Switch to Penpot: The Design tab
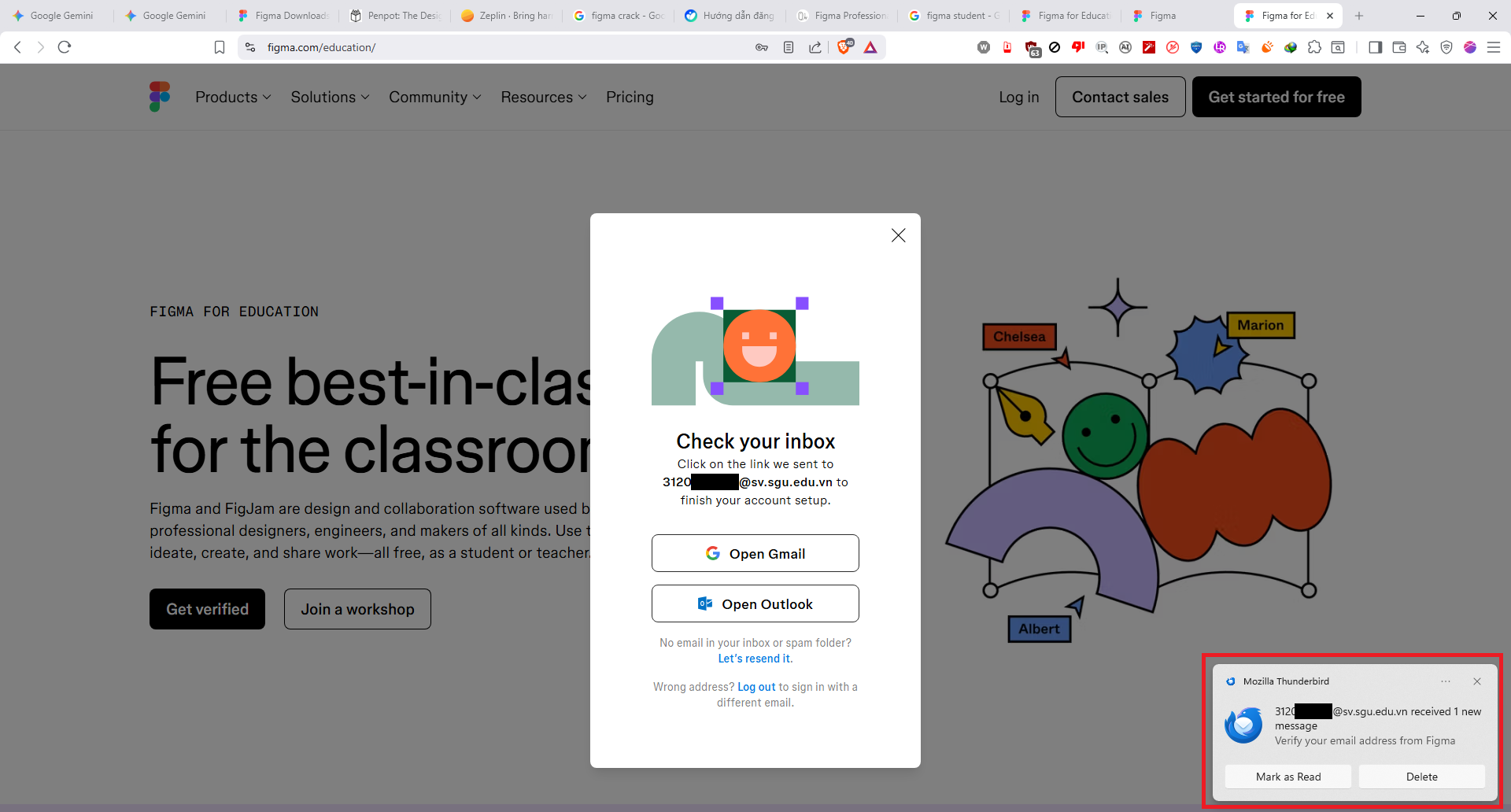This screenshot has width=1511, height=812. pyautogui.click(x=397, y=16)
